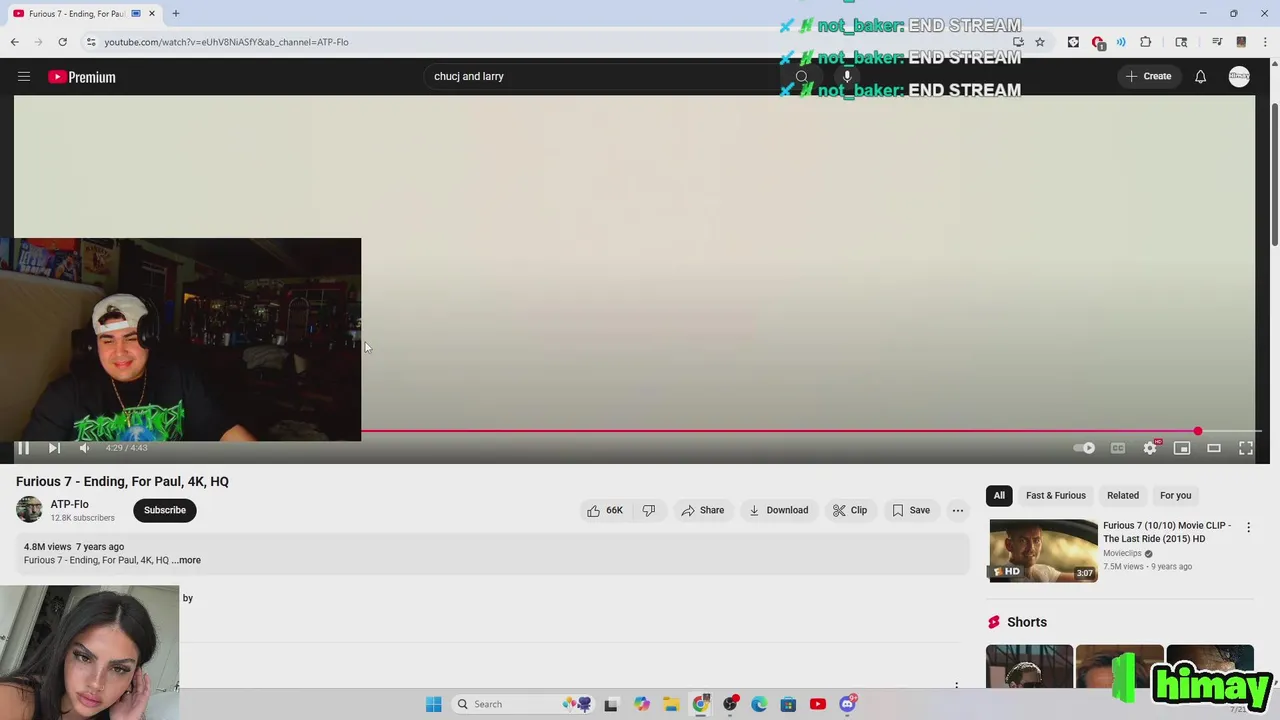Screen dimensions: 1280x720
Task: Open the Chrome profile avatar
Action: [1241, 42]
